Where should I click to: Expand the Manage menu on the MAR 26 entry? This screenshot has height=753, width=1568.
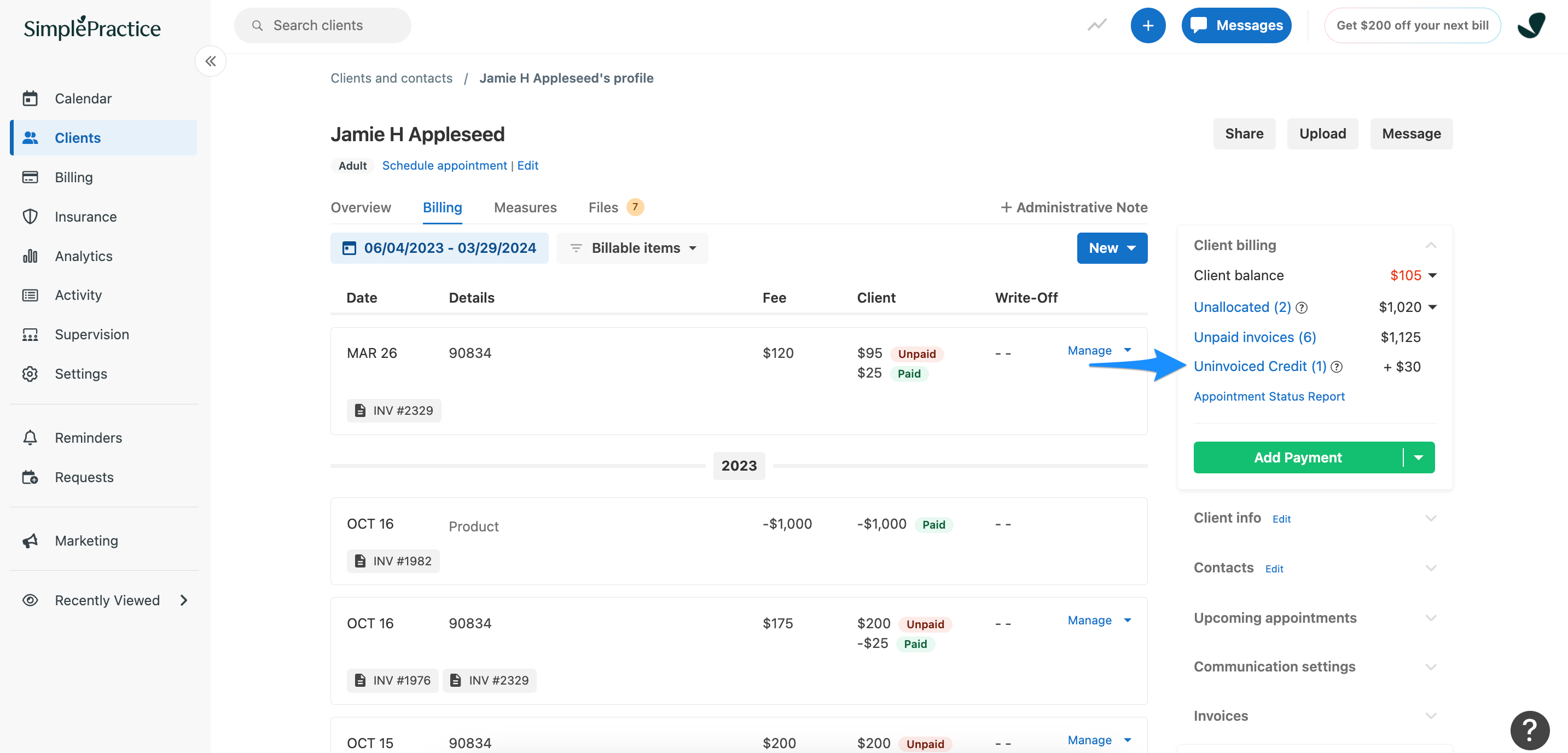coord(1099,351)
